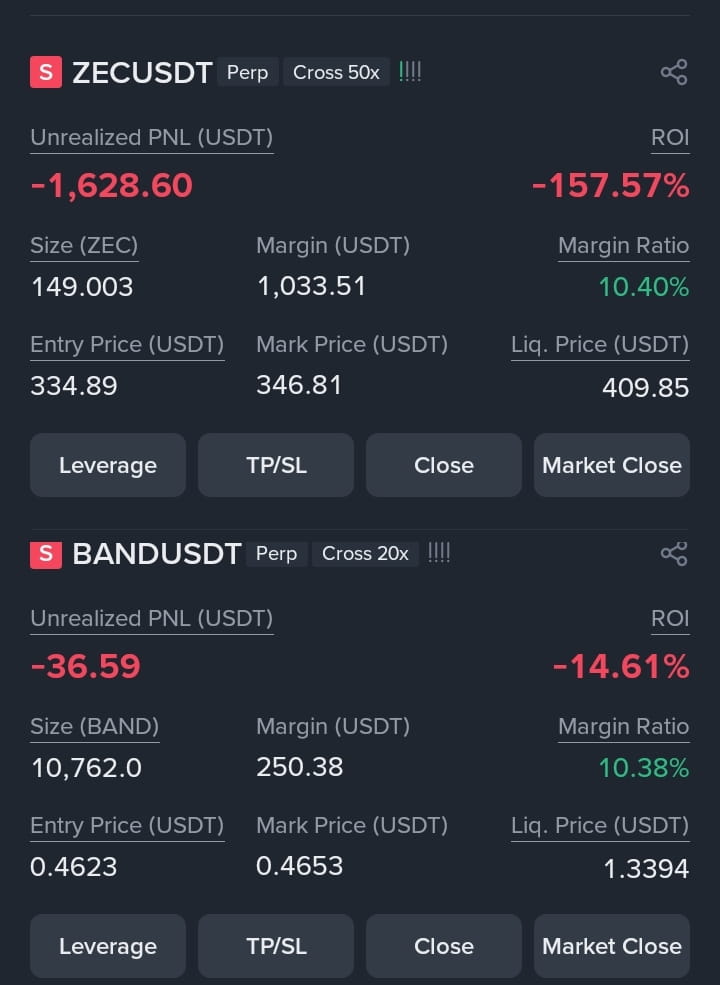Tap the red S badge beside BANDUSDT
This screenshot has height=985, width=720.
pyautogui.click(x=46, y=555)
